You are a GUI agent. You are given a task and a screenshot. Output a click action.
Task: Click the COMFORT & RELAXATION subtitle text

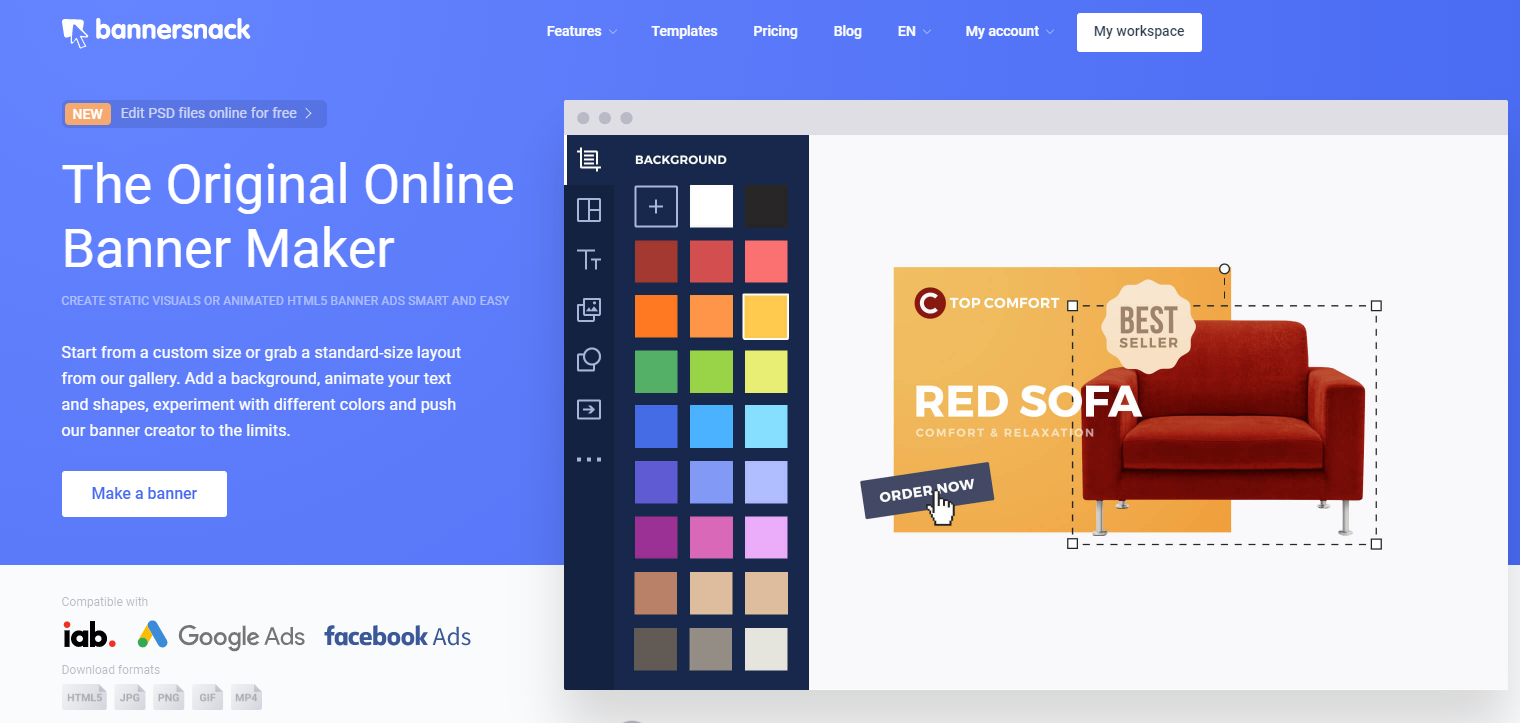[x=1005, y=433]
